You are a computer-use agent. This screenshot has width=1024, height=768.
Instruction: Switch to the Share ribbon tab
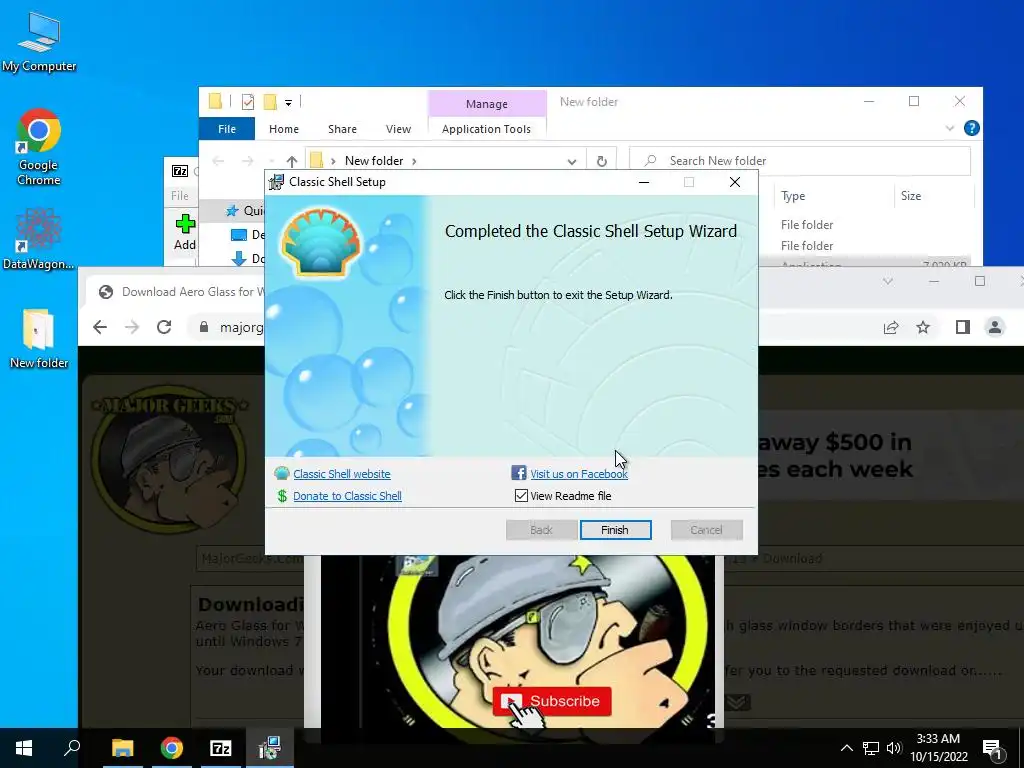pos(342,129)
